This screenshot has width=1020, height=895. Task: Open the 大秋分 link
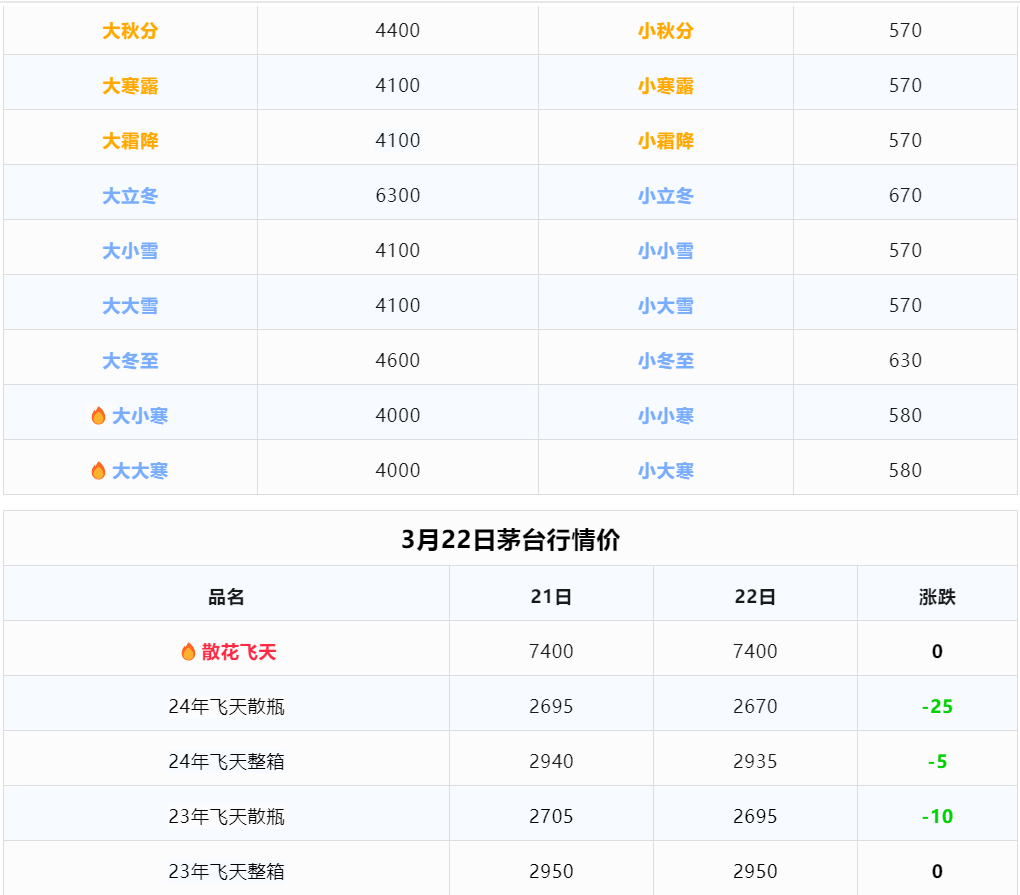coord(130,31)
